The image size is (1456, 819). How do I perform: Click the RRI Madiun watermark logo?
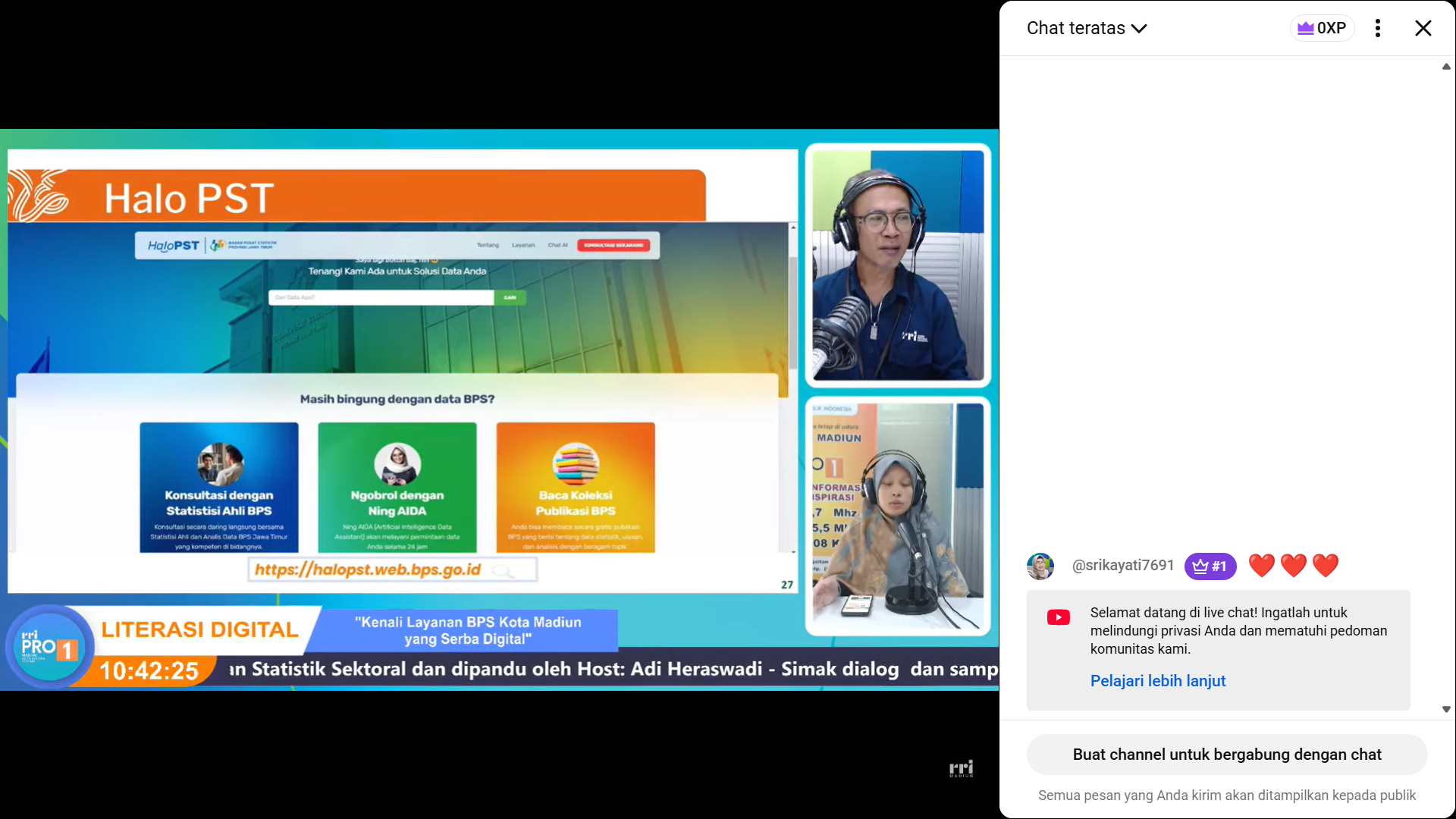961,768
